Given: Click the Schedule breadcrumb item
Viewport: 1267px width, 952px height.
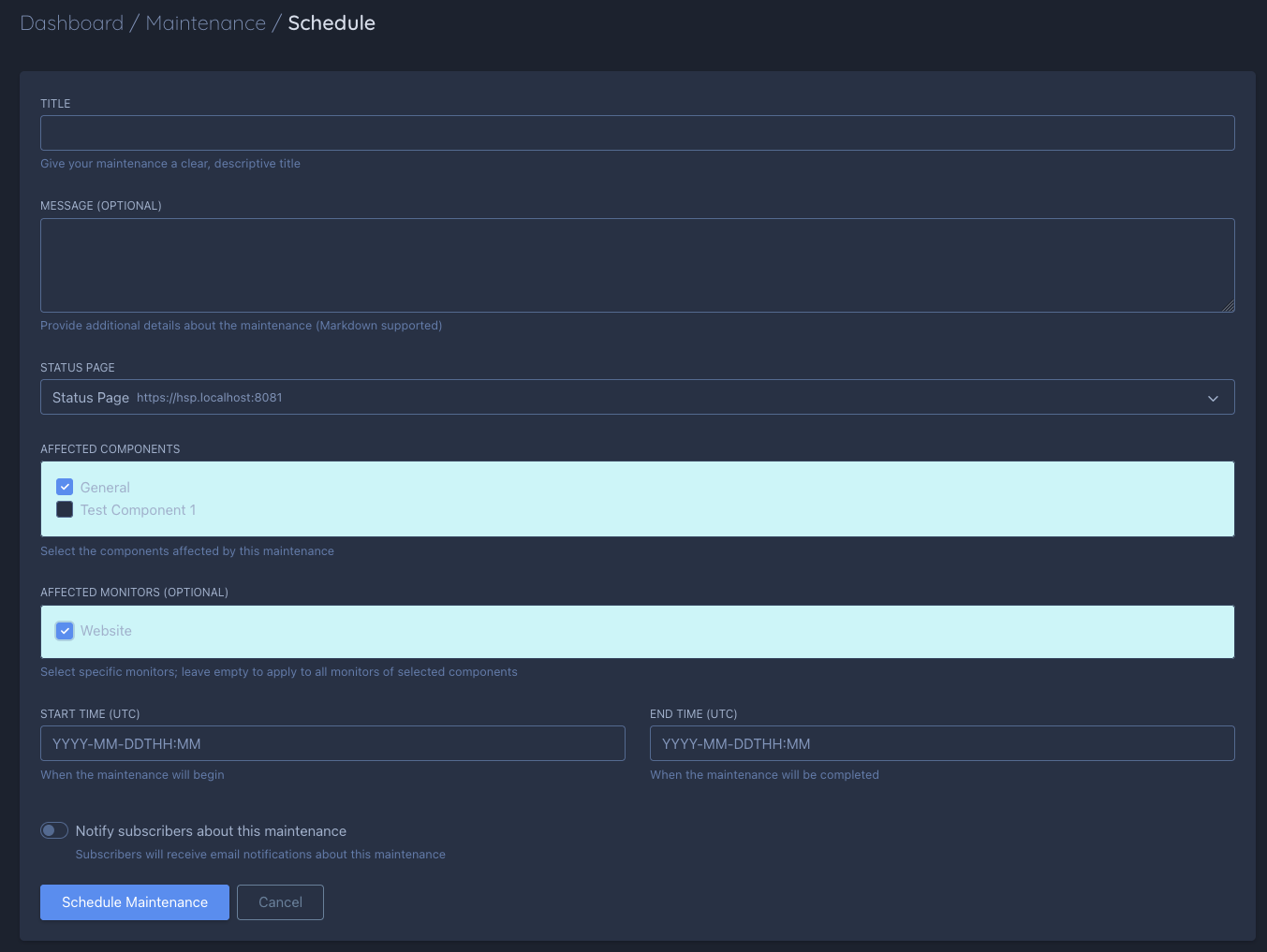Looking at the screenshot, I should [331, 22].
